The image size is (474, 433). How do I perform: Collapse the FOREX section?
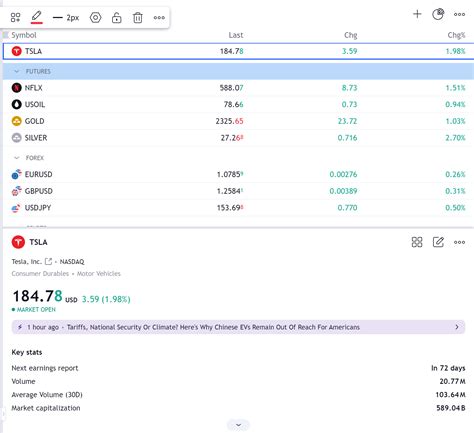point(17,158)
